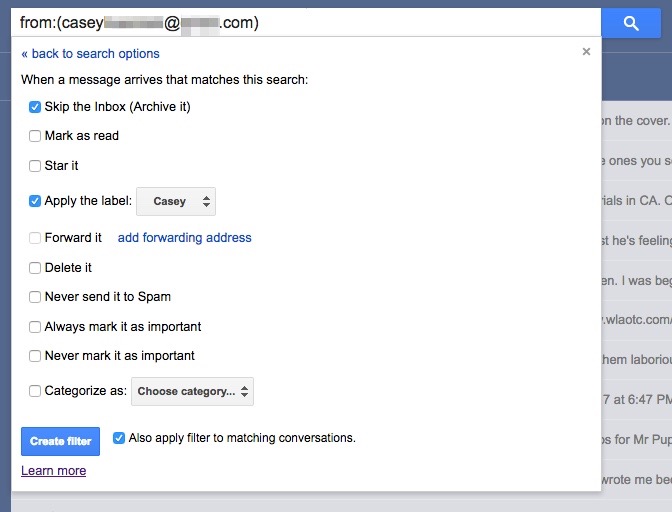Image resolution: width=672 pixels, height=512 pixels.
Task: Click the blue magnifying glass search button
Action: click(631, 23)
